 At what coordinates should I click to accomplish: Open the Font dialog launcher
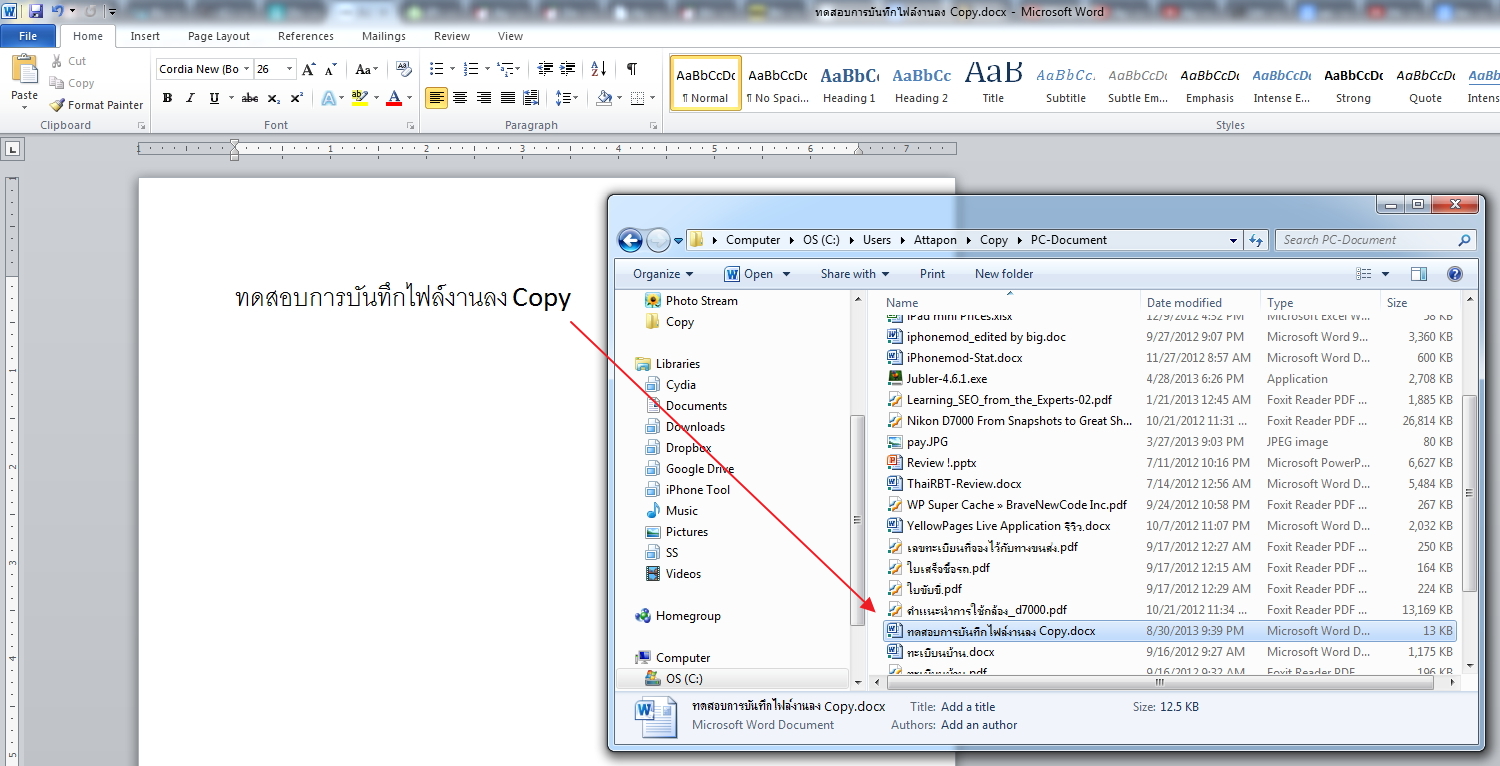click(409, 126)
